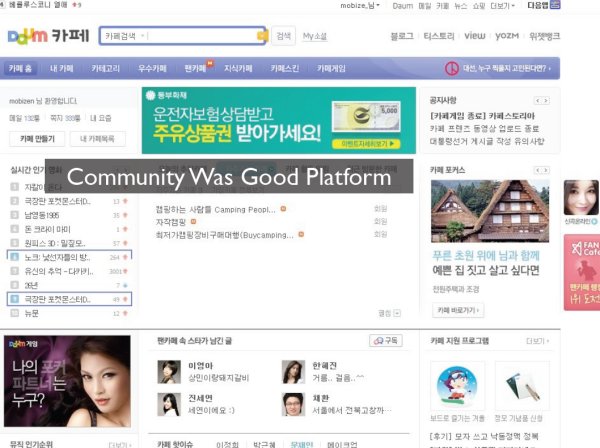
Task: Open the 카페스킨 menu
Action: (284, 68)
